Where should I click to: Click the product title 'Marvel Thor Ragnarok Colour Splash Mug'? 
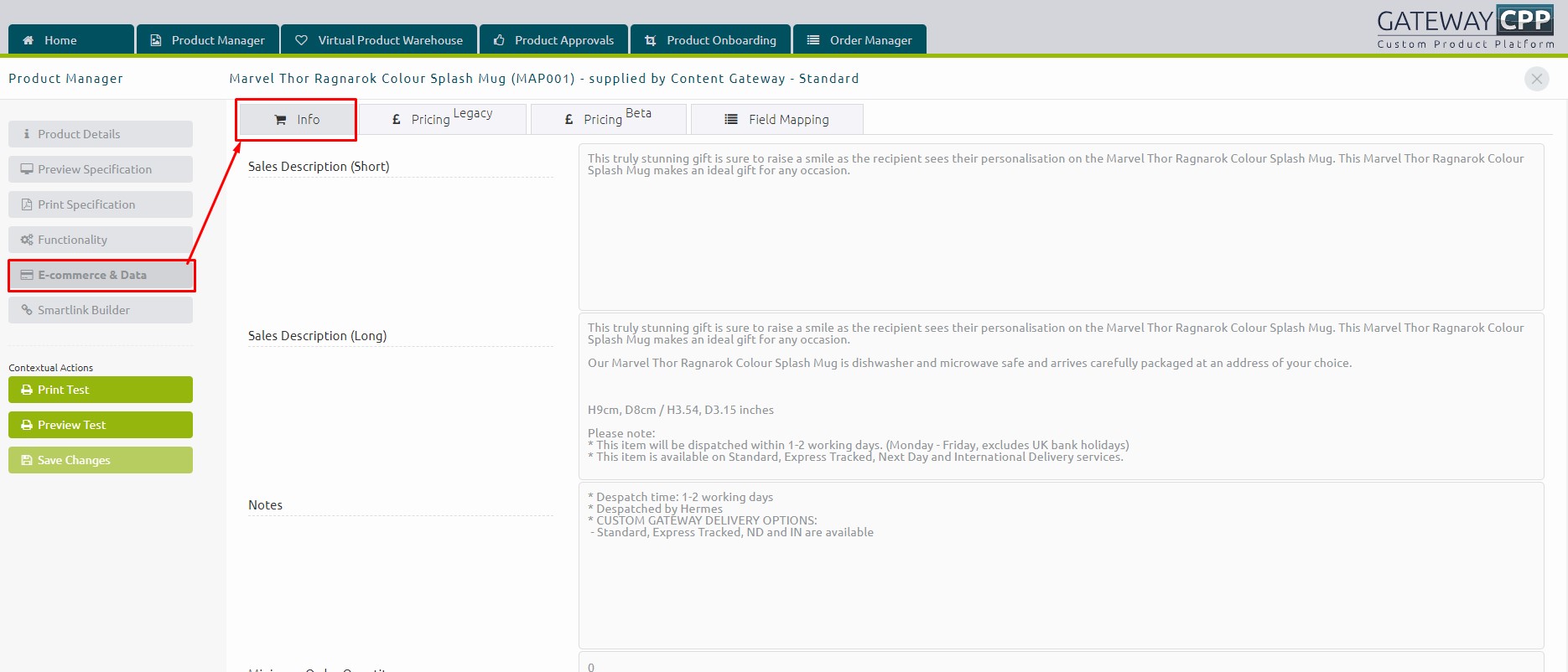[x=367, y=79]
